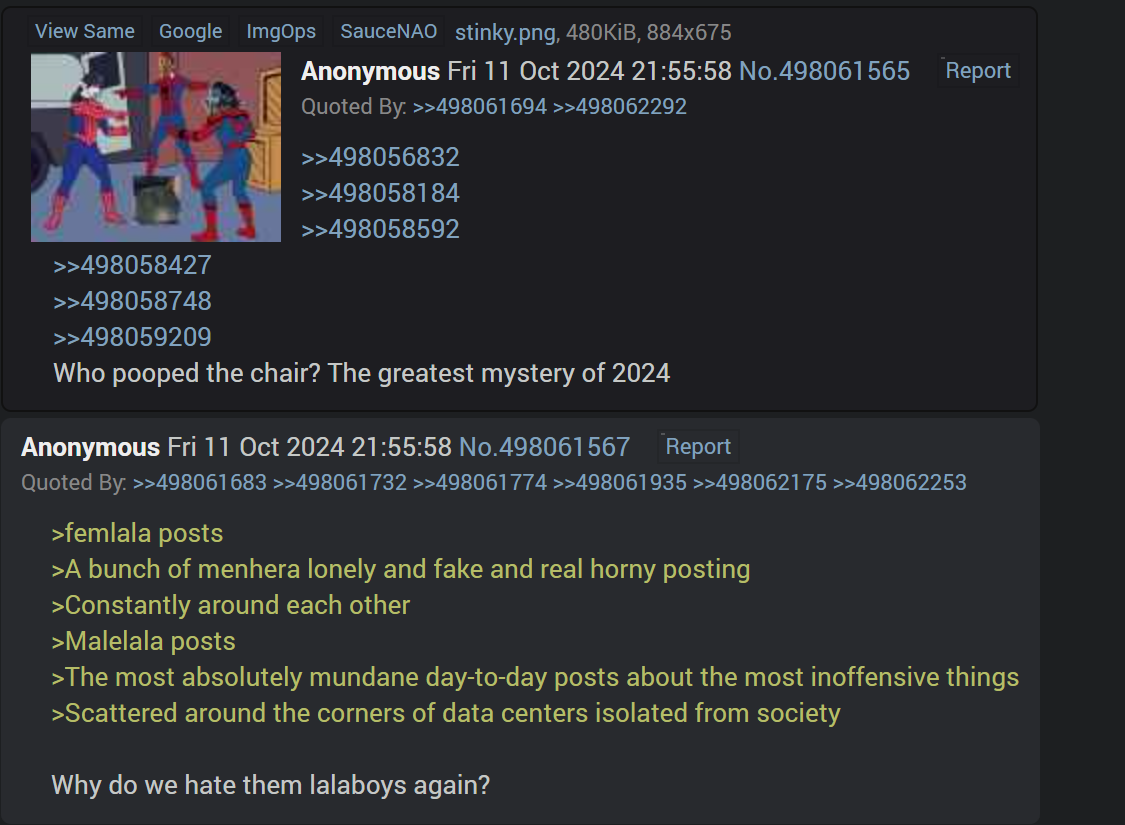Jump to quoted post >>498058592
The width and height of the screenshot is (1125, 825).
pos(380,229)
